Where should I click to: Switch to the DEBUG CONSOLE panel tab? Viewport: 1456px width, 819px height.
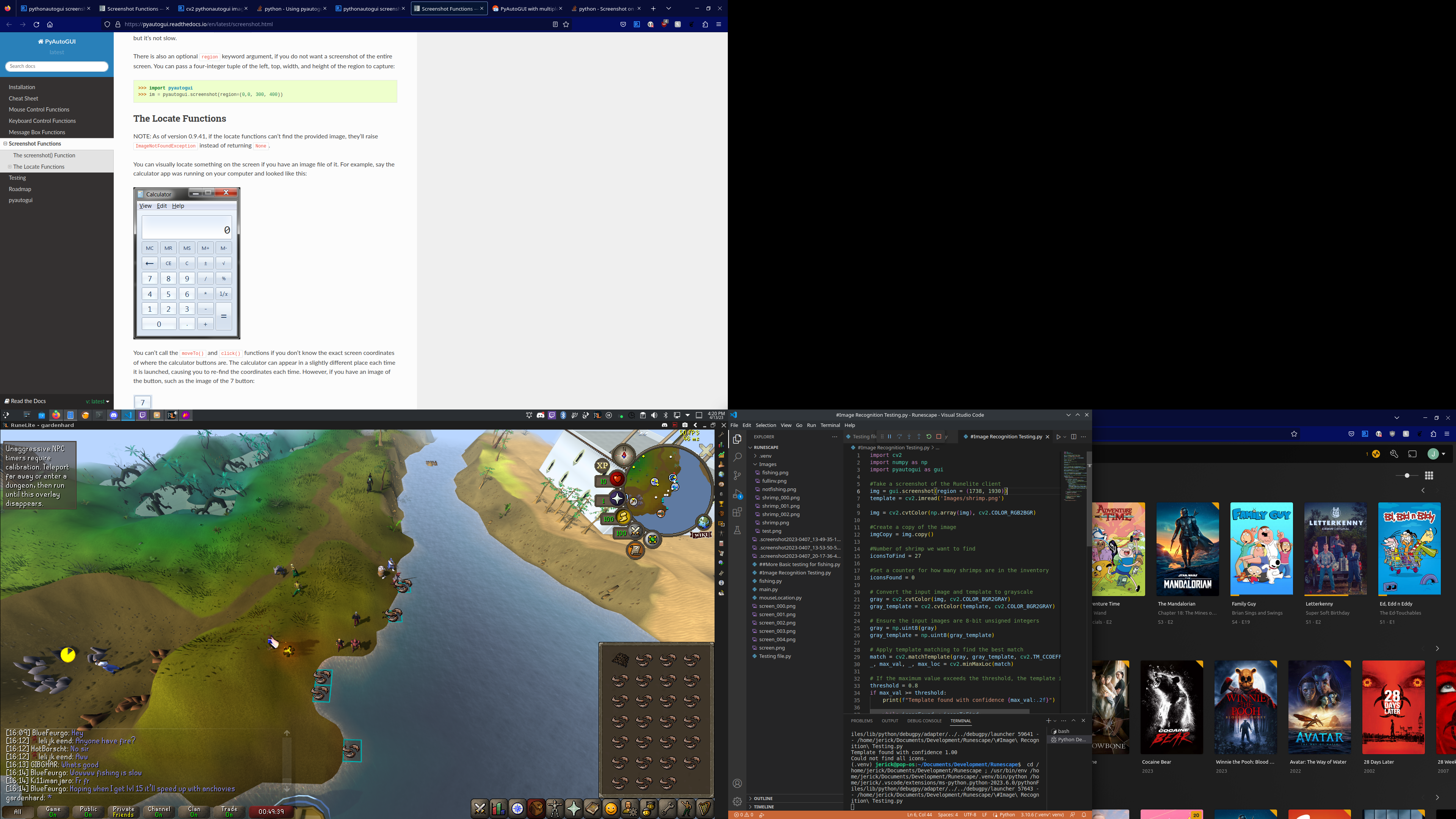click(924, 721)
